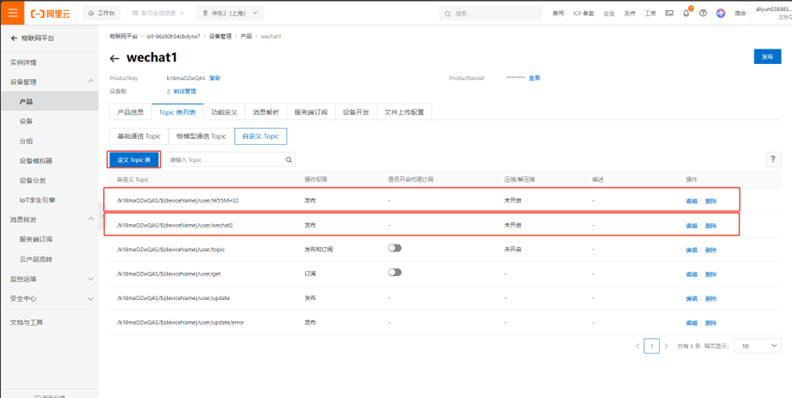Toggle proxy subscription for /user/get
792x398 pixels.
point(394,272)
